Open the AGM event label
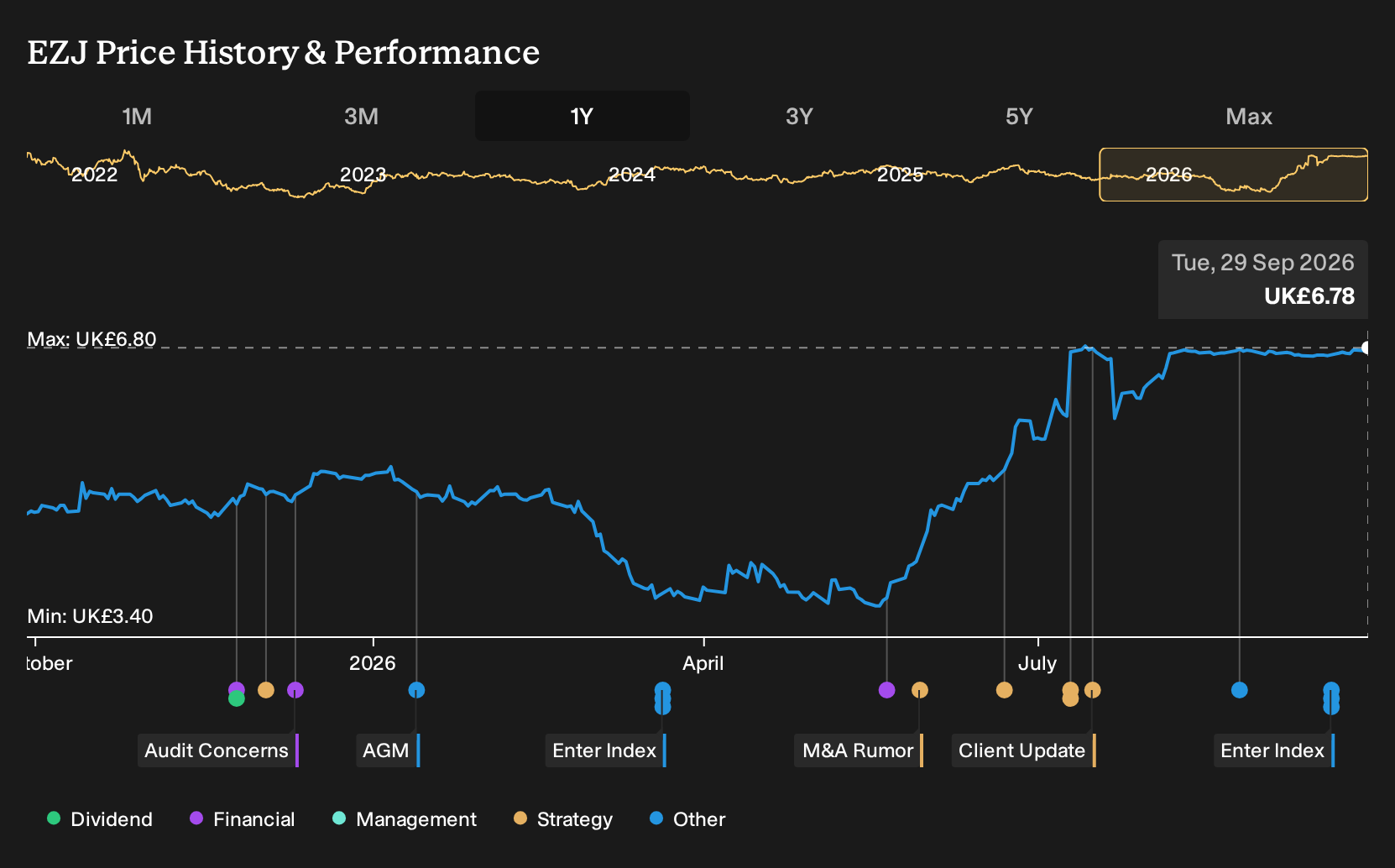This screenshot has height=868, width=1395. pos(388,750)
